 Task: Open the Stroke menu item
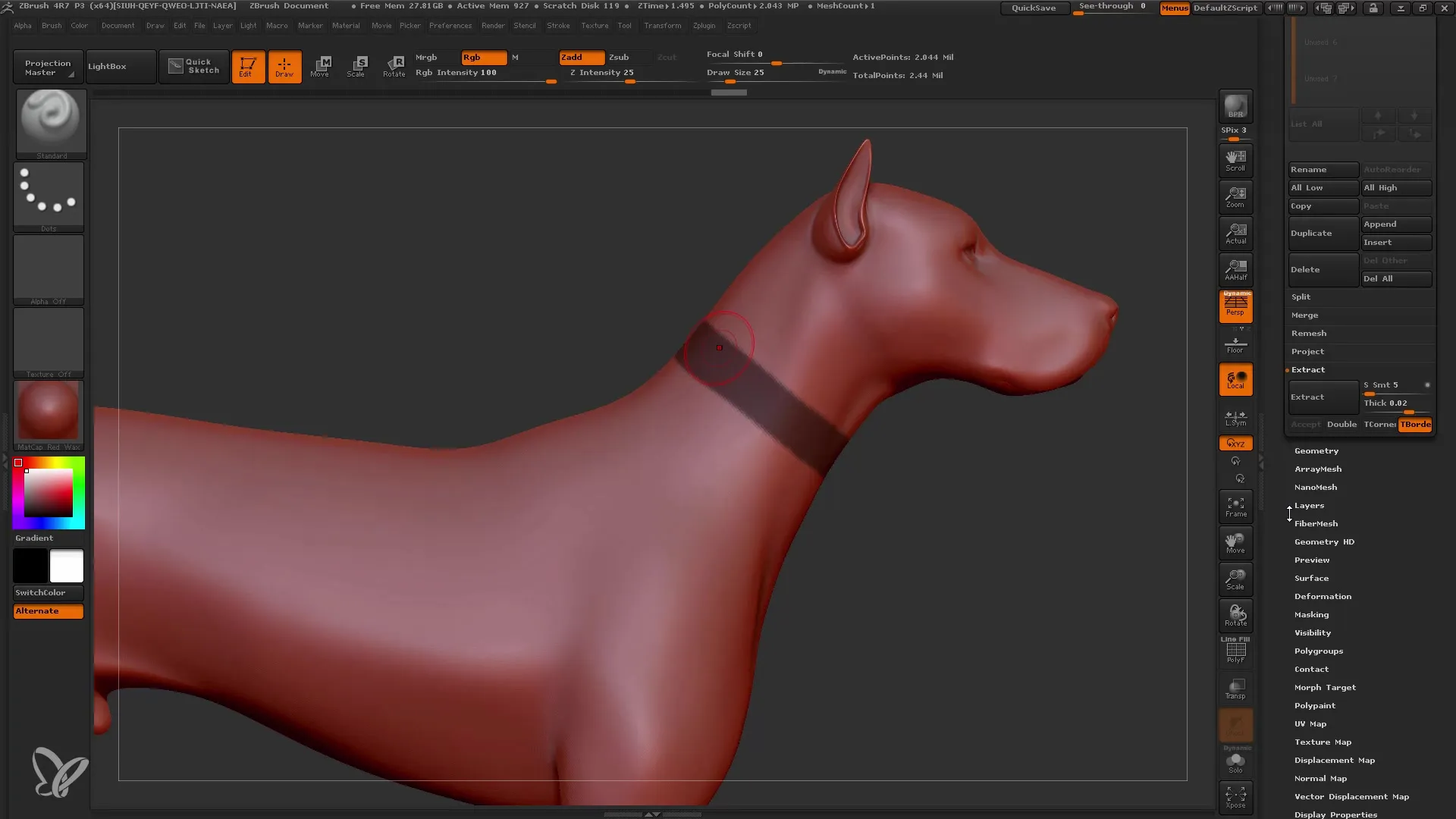click(x=559, y=25)
